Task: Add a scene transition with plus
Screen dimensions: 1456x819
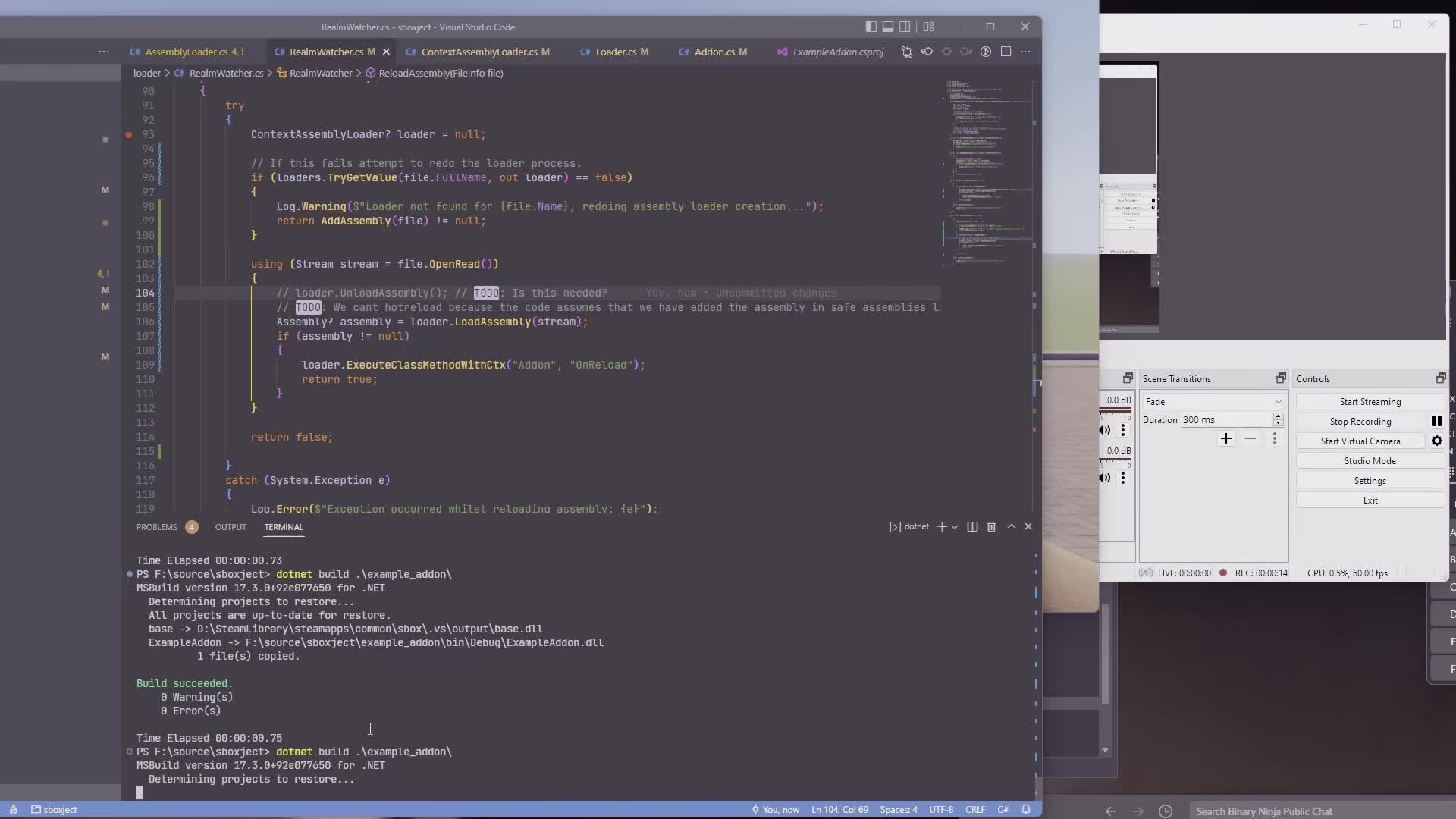Action: (1225, 439)
